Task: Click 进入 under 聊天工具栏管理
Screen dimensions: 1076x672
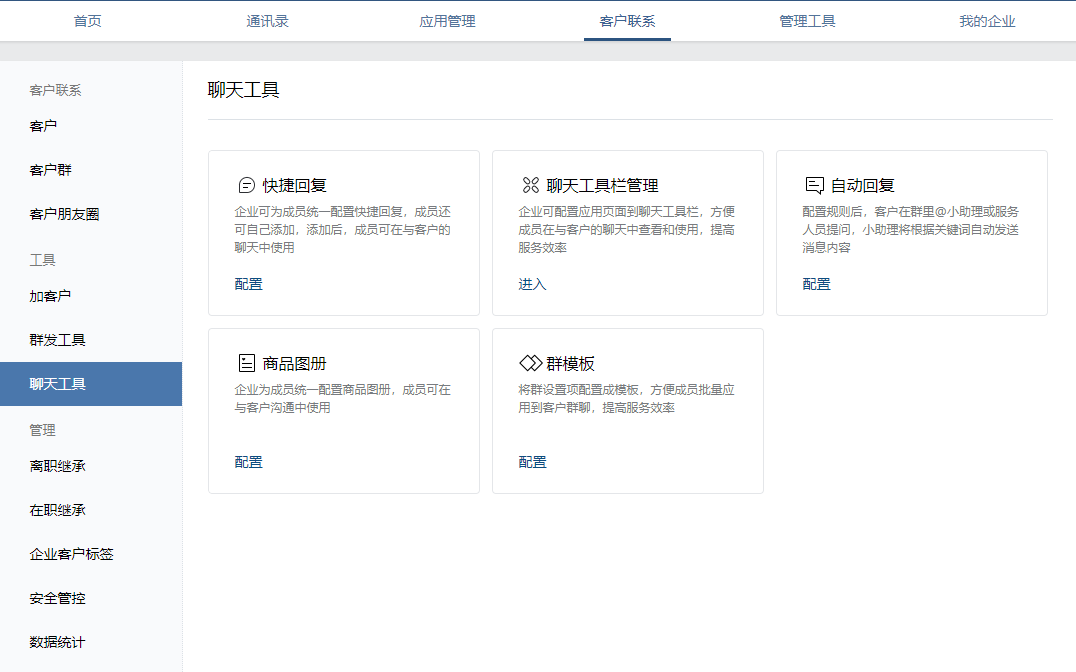Action: click(x=533, y=284)
